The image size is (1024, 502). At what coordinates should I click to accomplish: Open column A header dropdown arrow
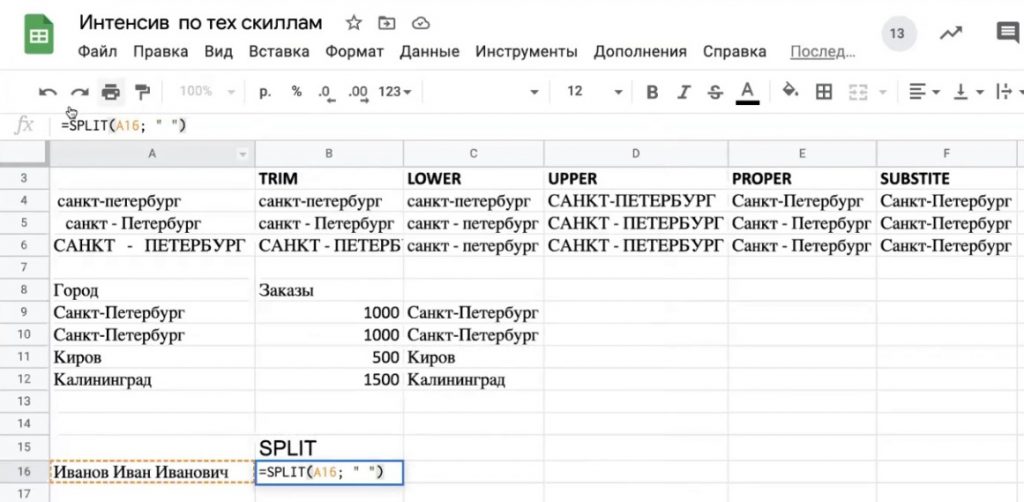(243, 155)
